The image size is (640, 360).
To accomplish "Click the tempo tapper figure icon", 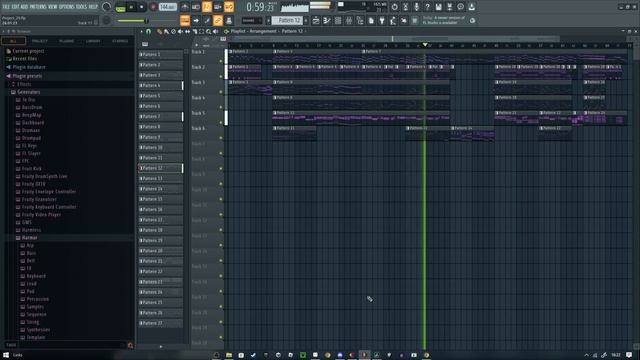I will coord(393,20).
